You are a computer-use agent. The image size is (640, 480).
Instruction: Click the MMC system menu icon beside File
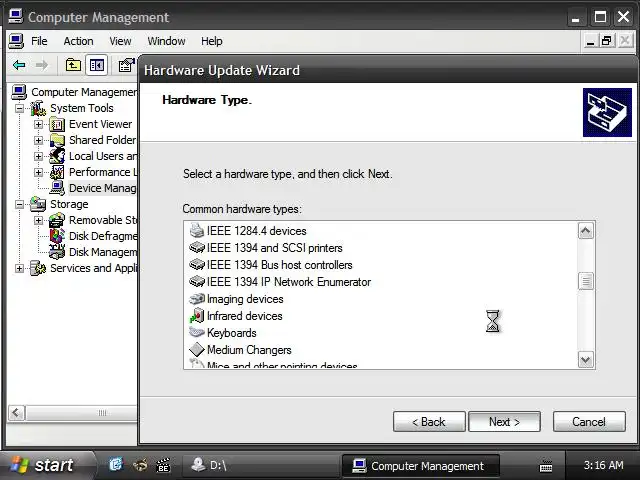[16, 41]
